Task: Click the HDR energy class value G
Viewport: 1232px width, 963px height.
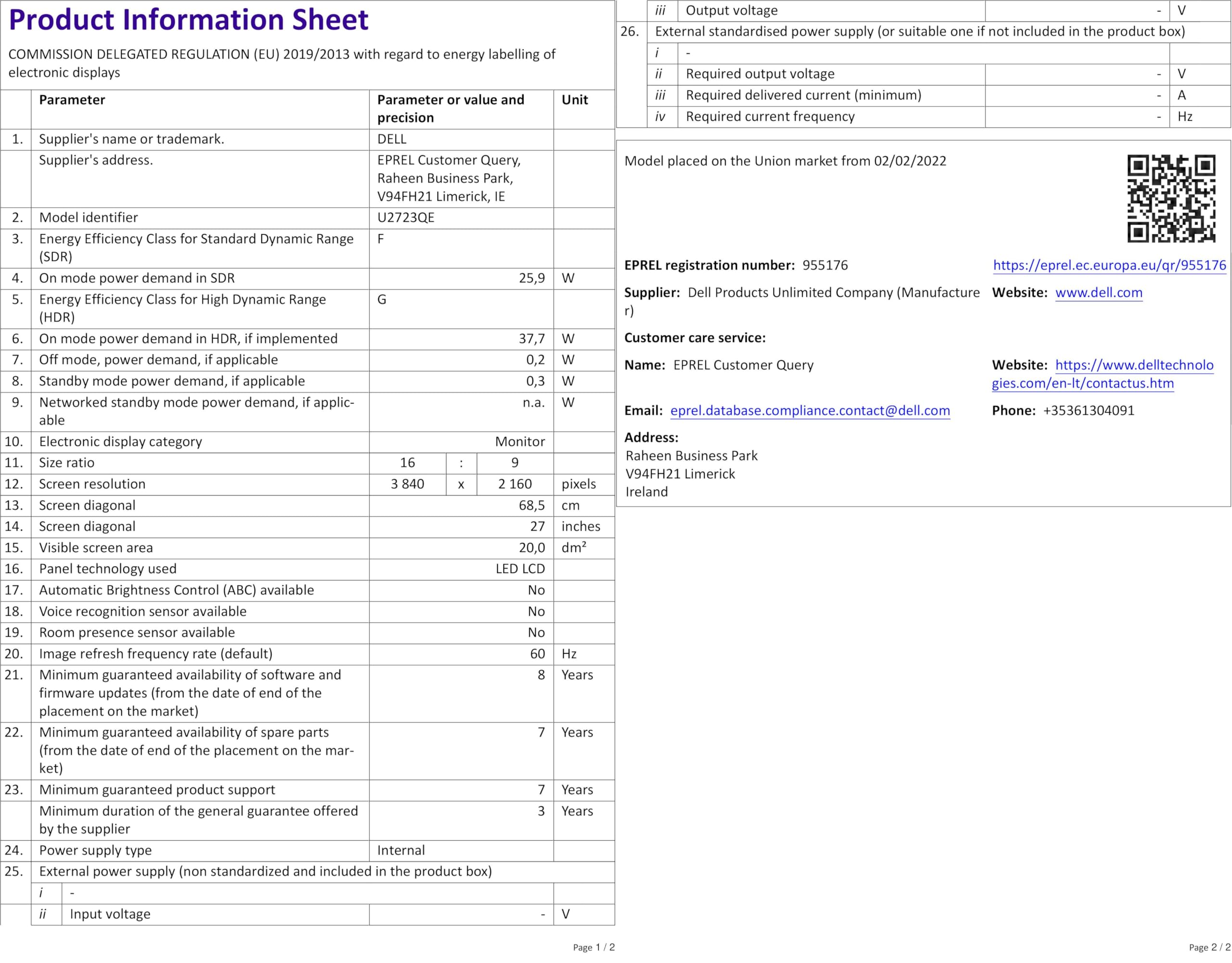Action: coord(382,299)
